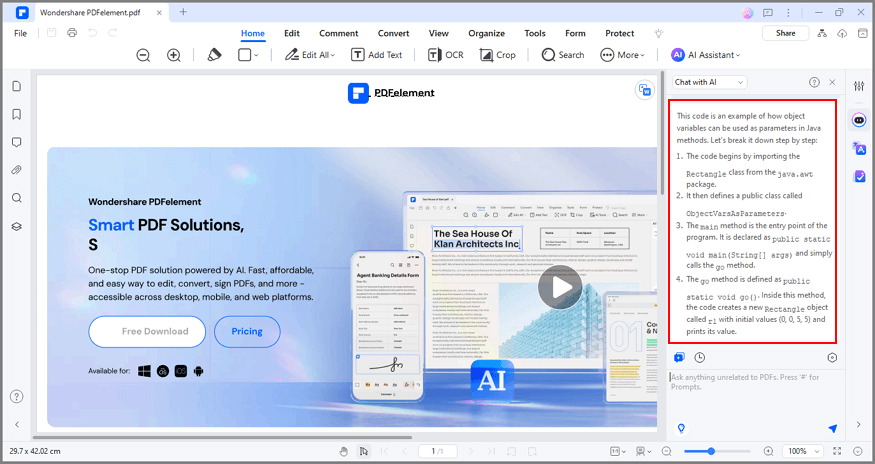This screenshot has height=464, width=875.
Task: Open the Organize tab
Action: (487, 34)
